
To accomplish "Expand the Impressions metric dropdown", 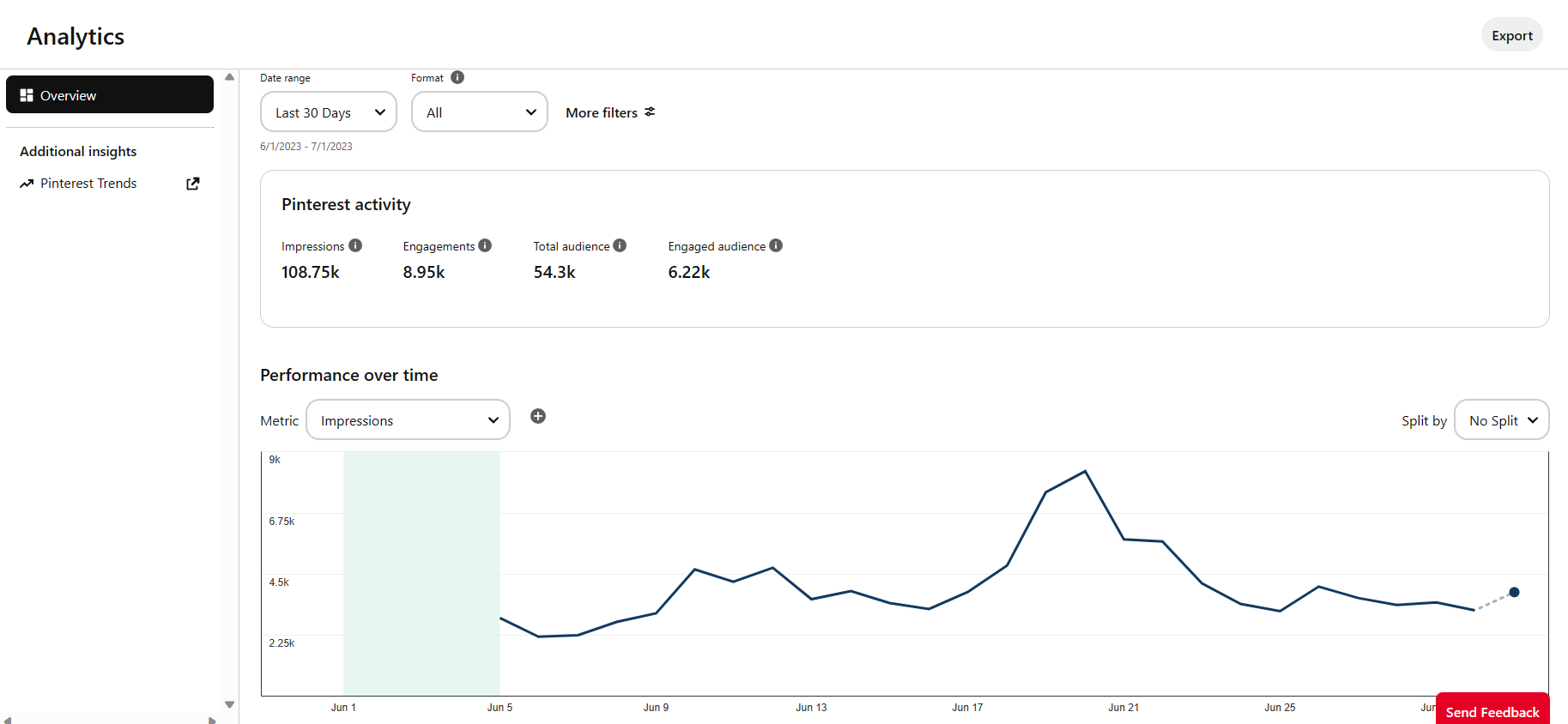I will (408, 420).
